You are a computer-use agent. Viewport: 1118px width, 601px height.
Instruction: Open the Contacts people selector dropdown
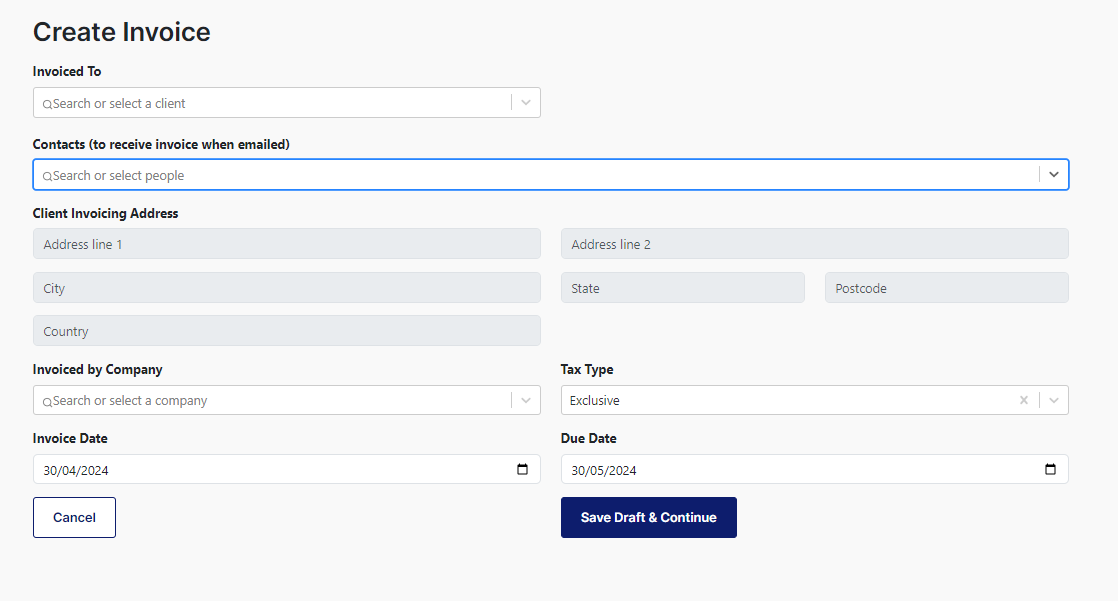pos(1053,175)
